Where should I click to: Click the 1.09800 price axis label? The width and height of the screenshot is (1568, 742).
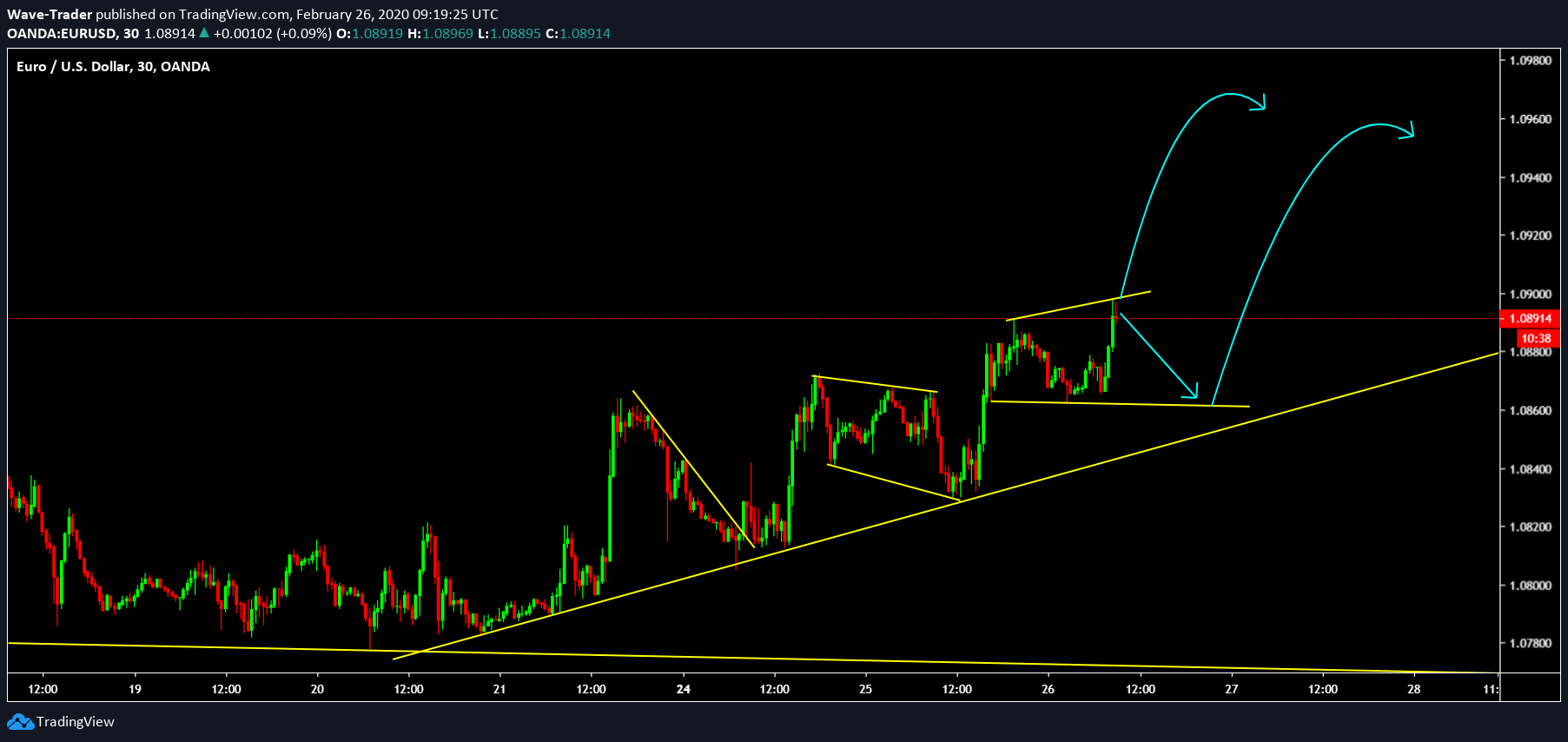tap(1531, 61)
